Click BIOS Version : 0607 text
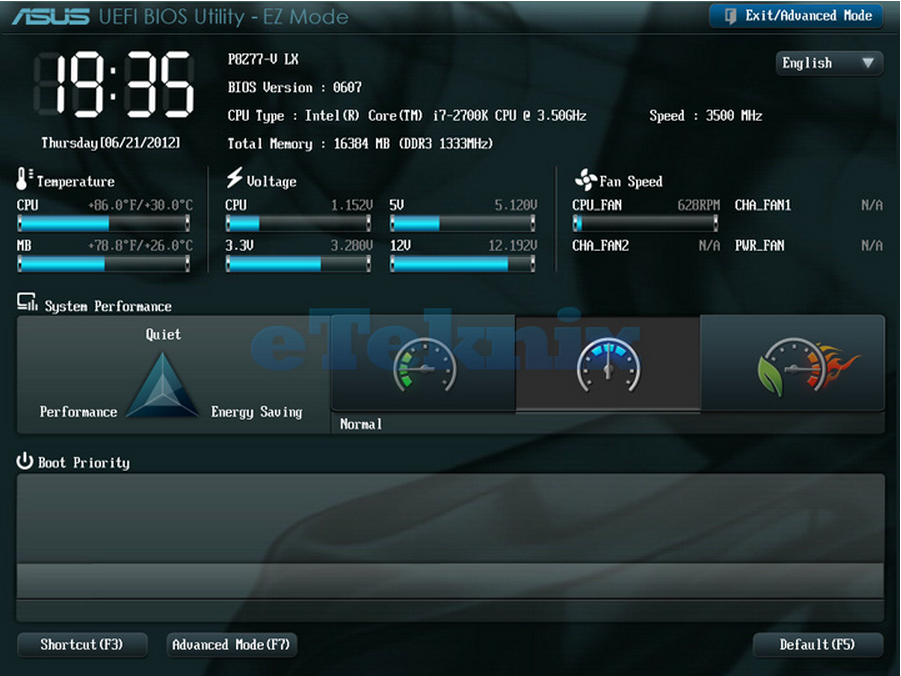The height and width of the screenshot is (676, 901). [295, 87]
